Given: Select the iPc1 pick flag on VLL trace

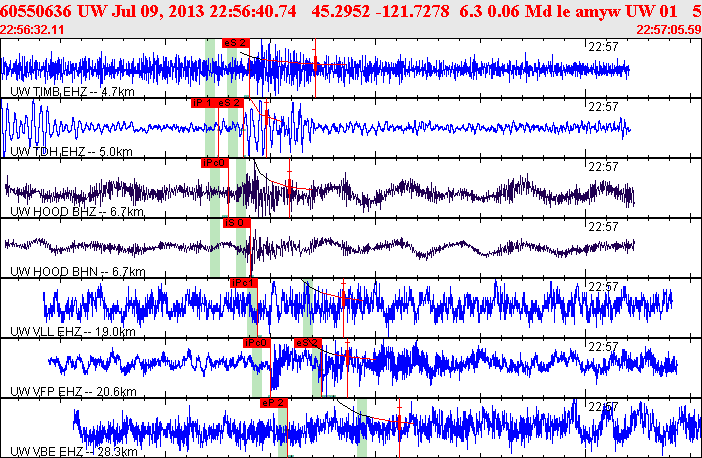Looking at the screenshot, I should 244,283.
